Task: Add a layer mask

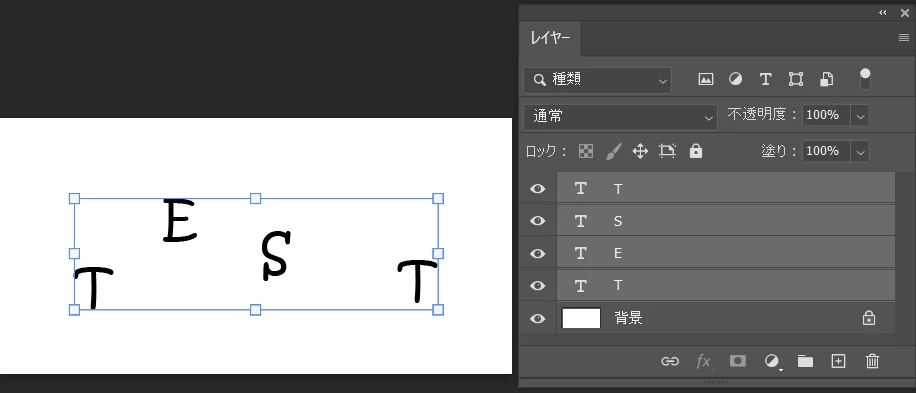Action: [x=737, y=361]
